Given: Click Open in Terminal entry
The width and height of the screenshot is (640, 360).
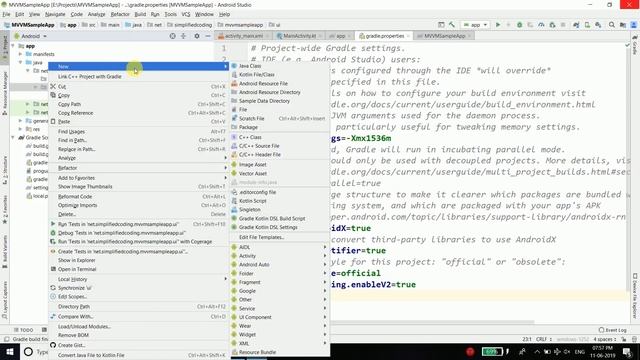Looking at the screenshot, I should (138, 269).
